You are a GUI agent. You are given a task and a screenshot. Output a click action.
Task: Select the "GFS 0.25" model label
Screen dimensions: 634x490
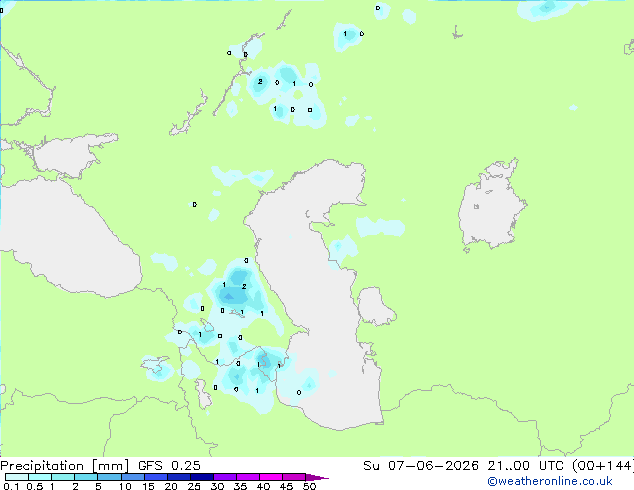coord(169,465)
